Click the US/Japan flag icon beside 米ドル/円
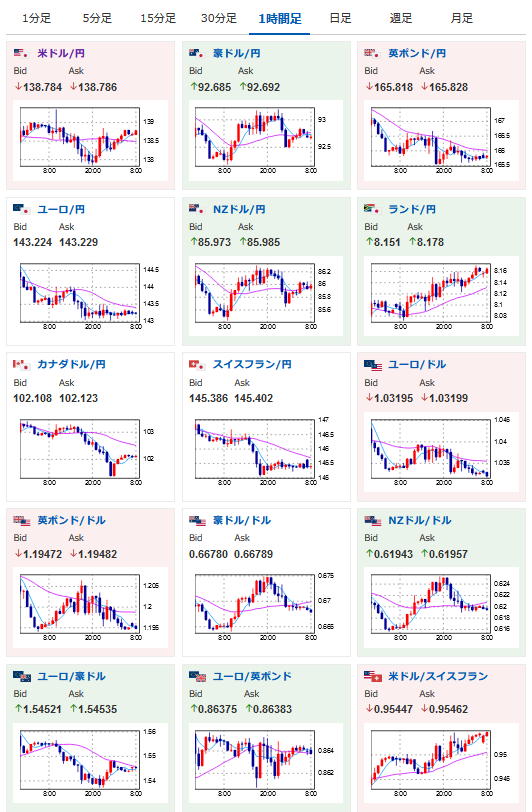 21,53
